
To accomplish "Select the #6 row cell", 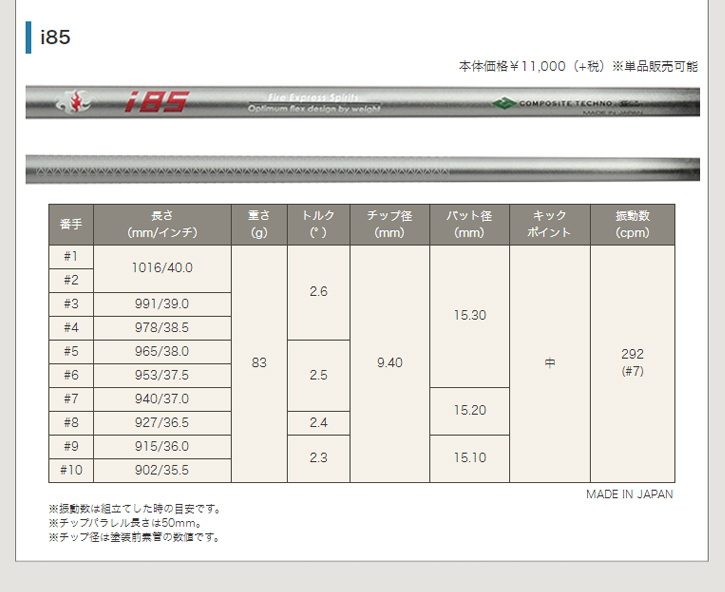I will coord(71,376).
